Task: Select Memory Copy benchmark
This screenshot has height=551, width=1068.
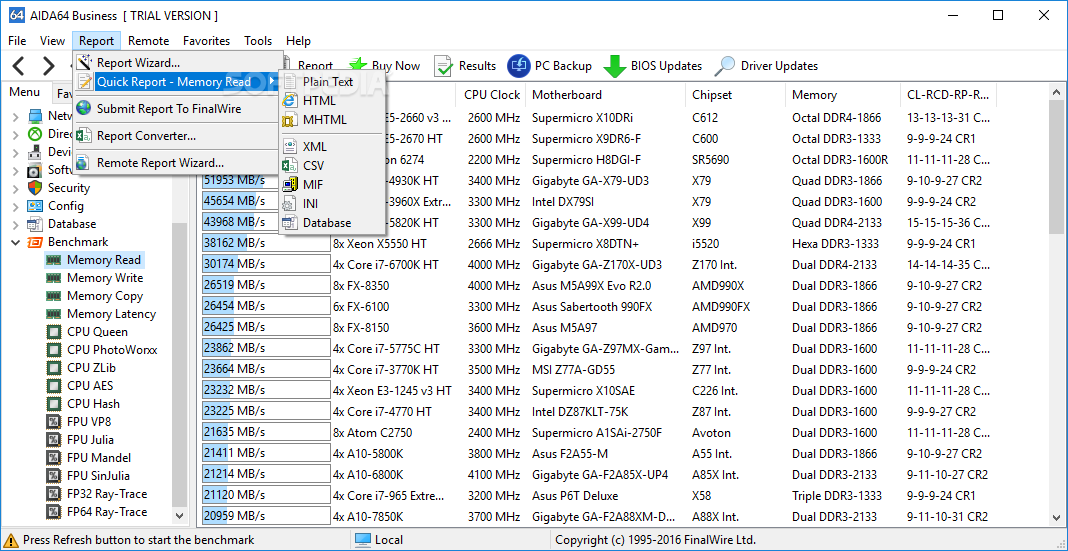Action: point(105,296)
